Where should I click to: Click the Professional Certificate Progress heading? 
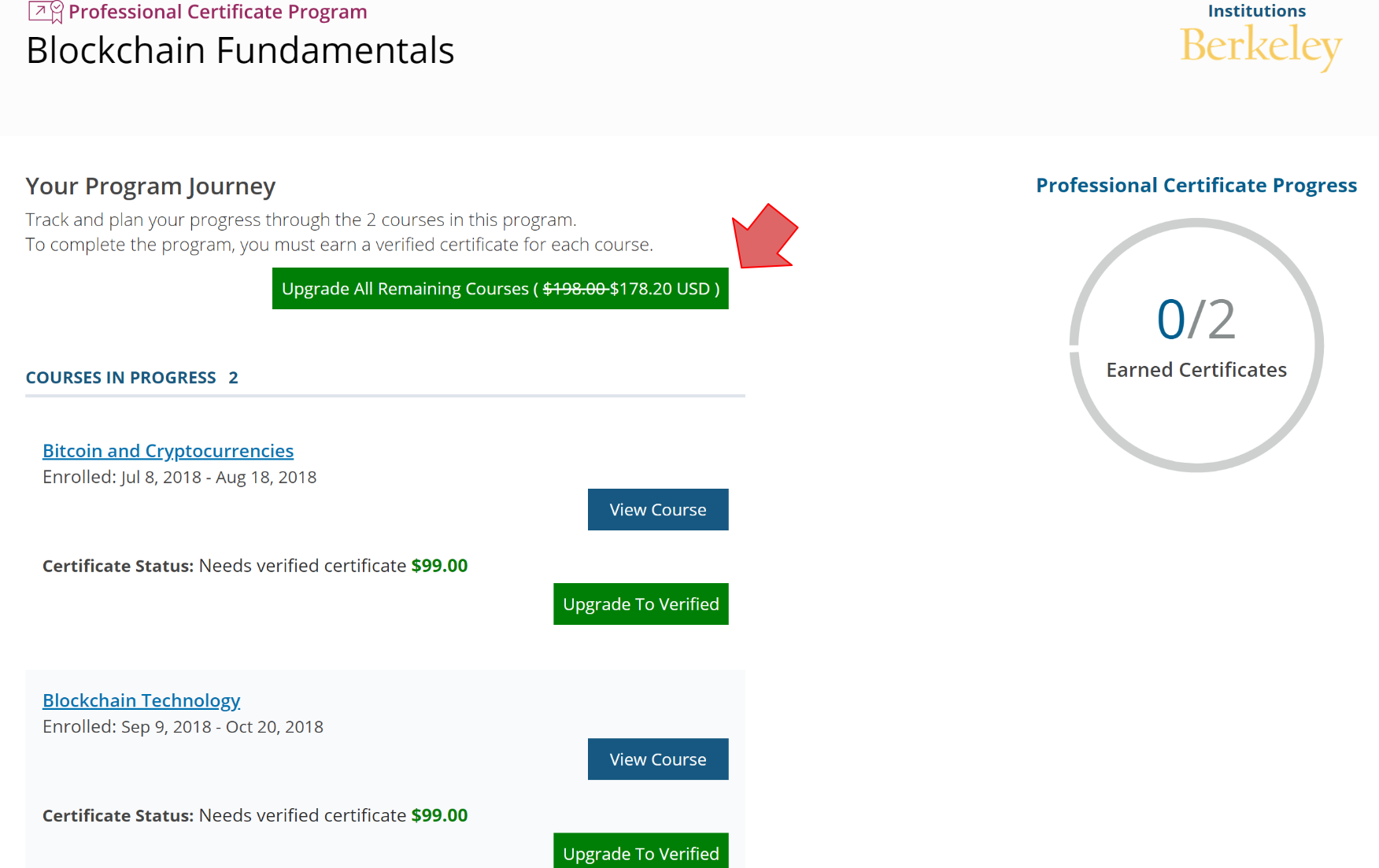1196,185
